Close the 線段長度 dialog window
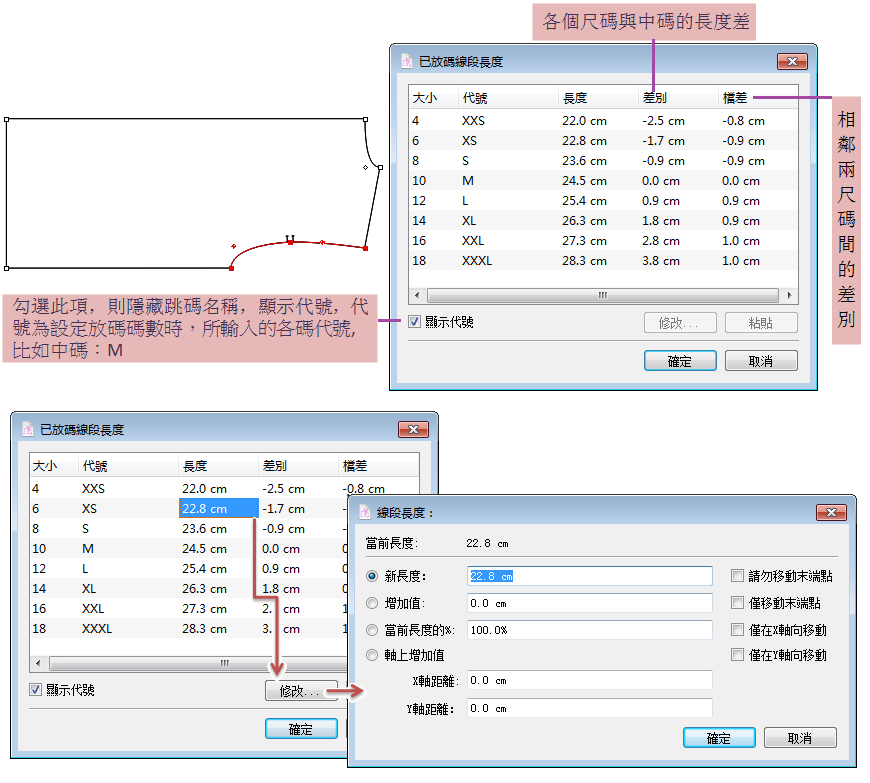 830,512
